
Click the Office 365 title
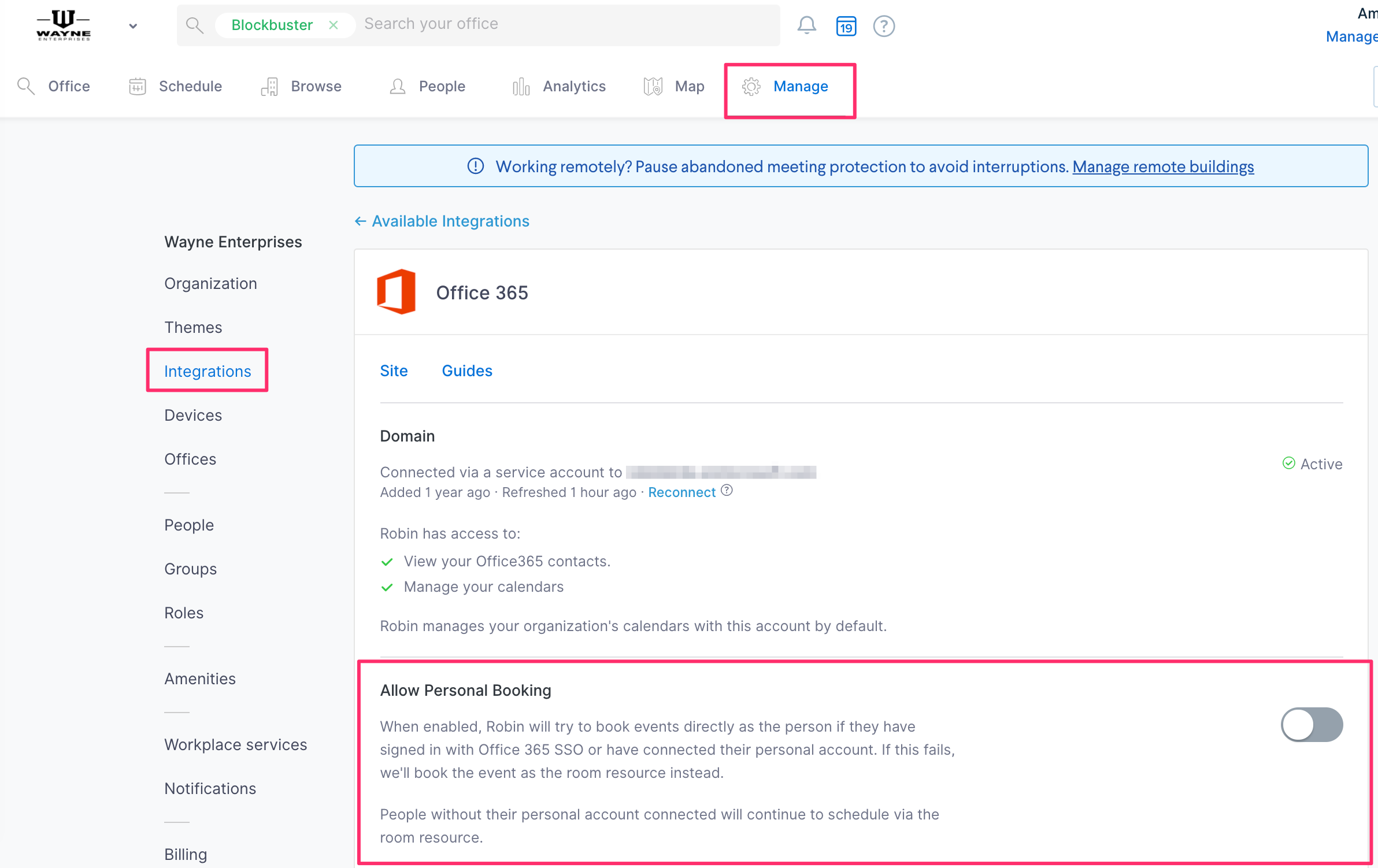click(x=482, y=292)
